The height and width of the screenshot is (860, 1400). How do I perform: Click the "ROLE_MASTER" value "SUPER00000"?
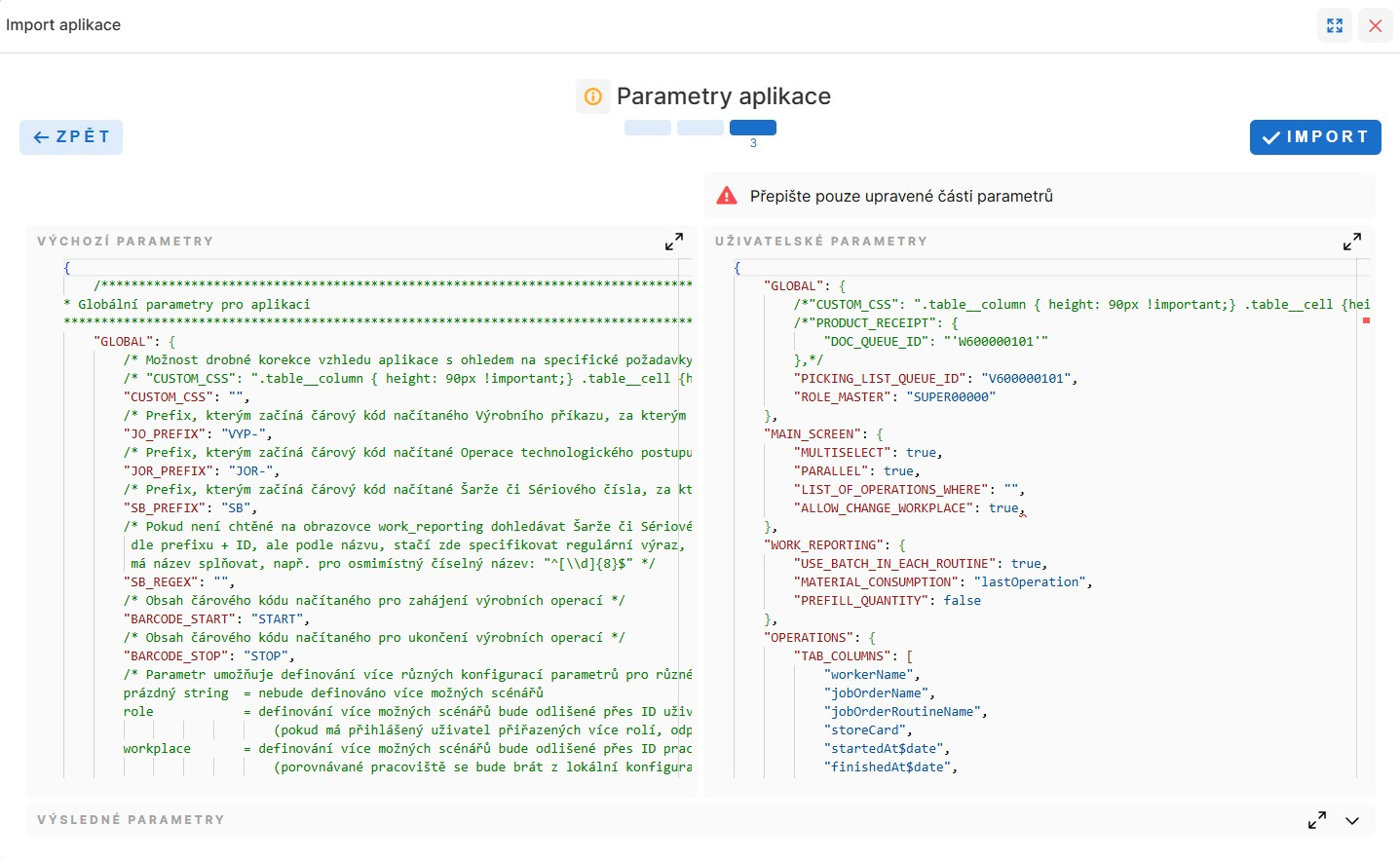tap(951, 397)
